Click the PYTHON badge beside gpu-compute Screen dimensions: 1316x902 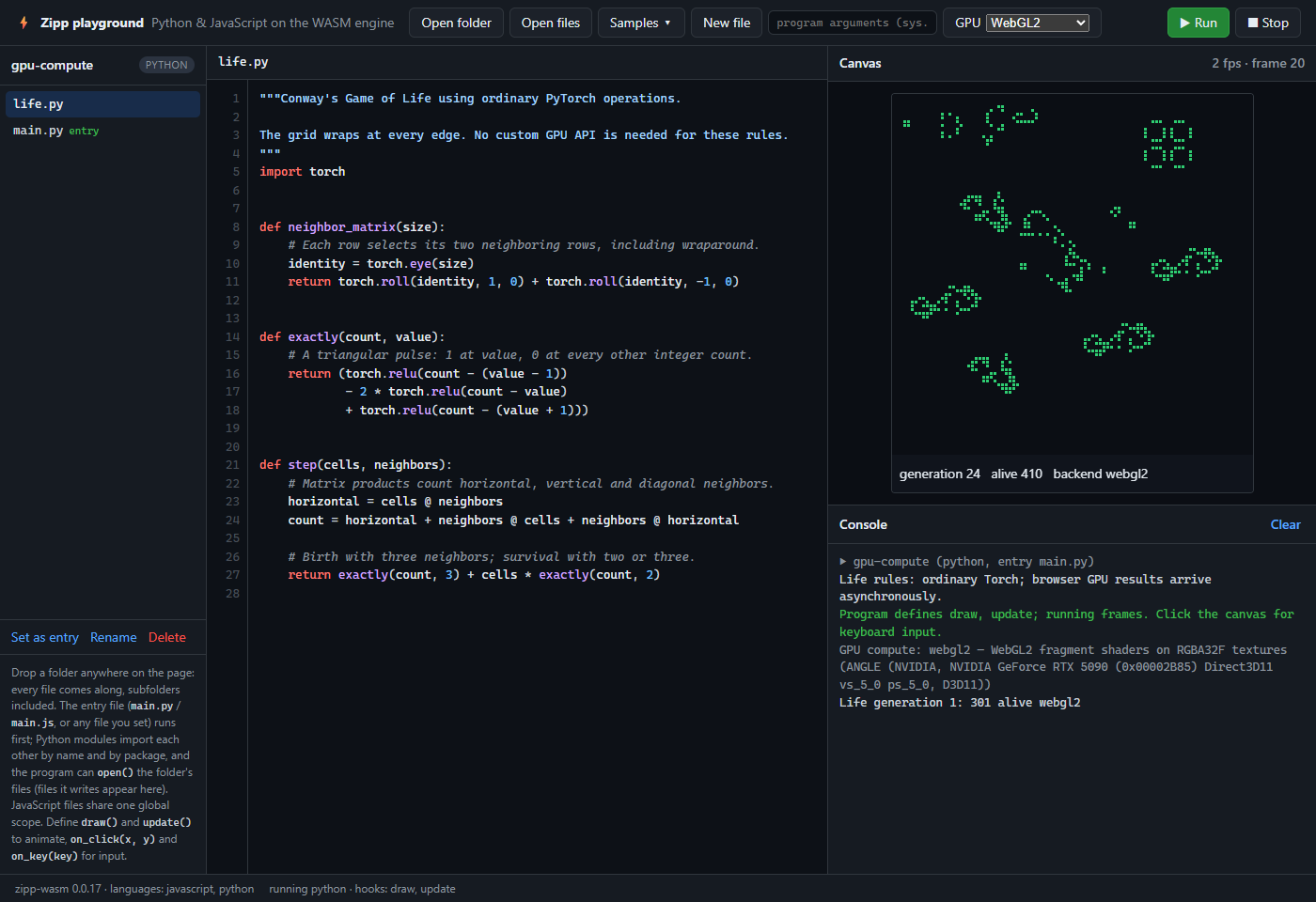click(166, 65)
